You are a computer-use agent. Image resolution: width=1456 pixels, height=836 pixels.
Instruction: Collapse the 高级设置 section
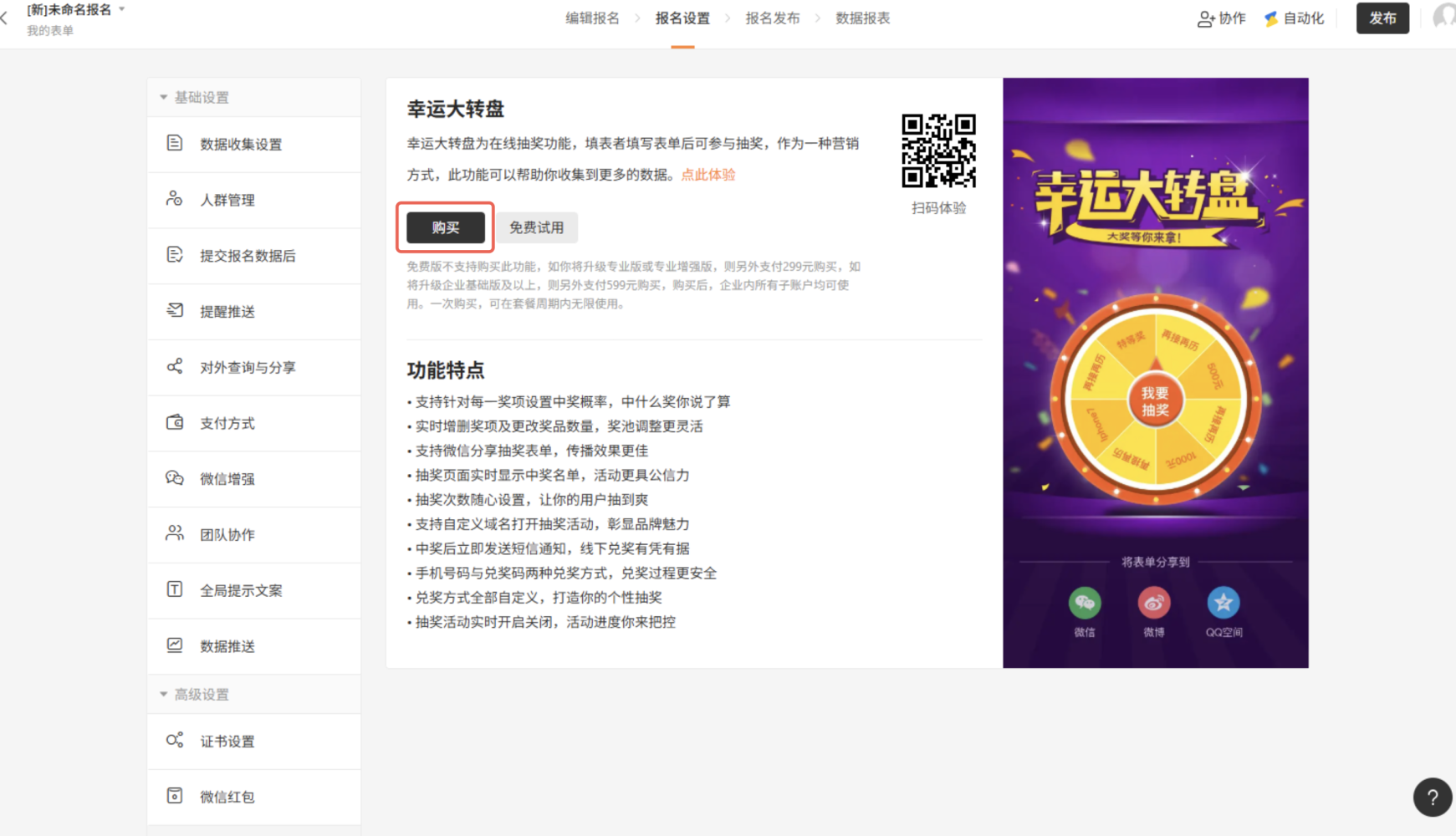[164, 695]
